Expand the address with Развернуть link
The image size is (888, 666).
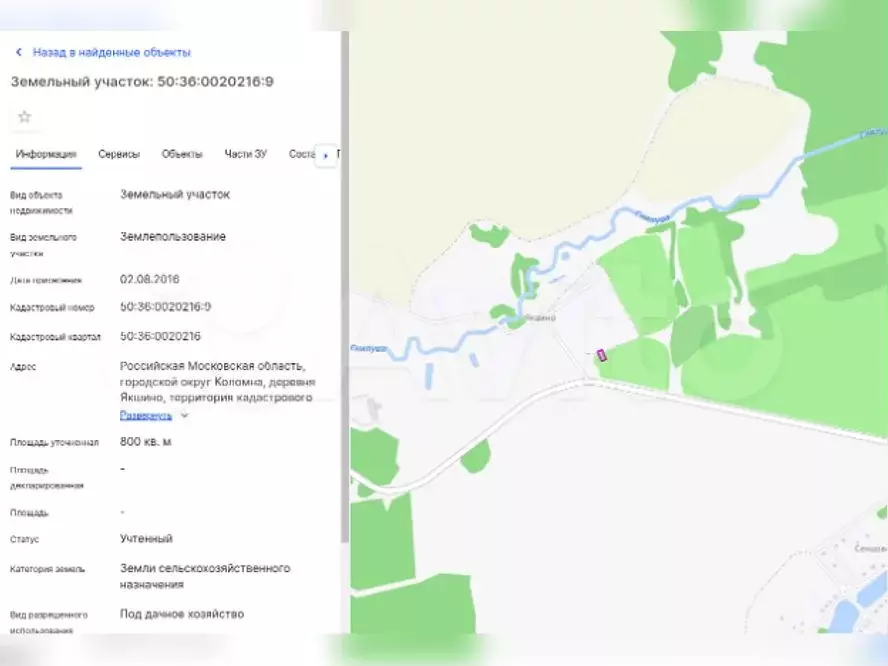tap(146, 416)
